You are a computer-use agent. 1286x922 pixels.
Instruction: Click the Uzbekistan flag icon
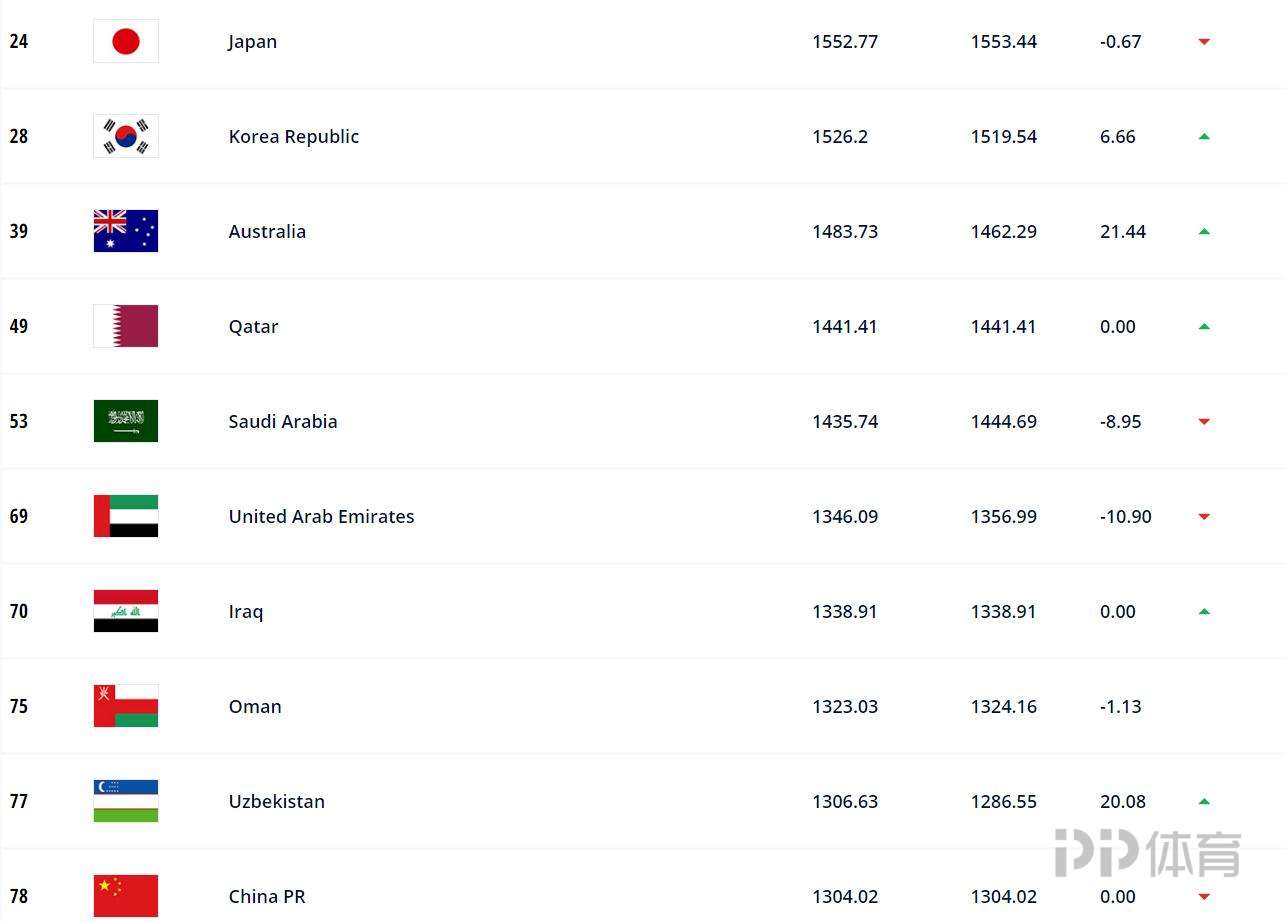pyautogui.click(x=126, y=801)
